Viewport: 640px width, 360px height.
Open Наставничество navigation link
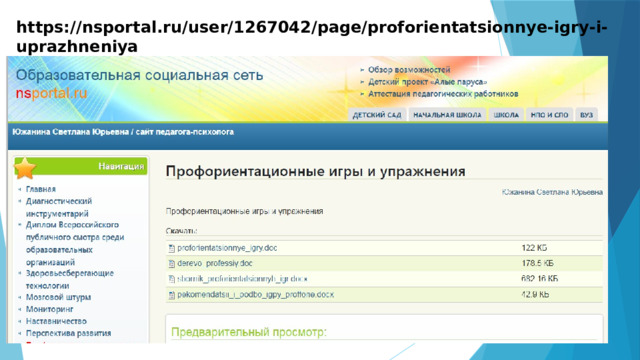[56, 321]
